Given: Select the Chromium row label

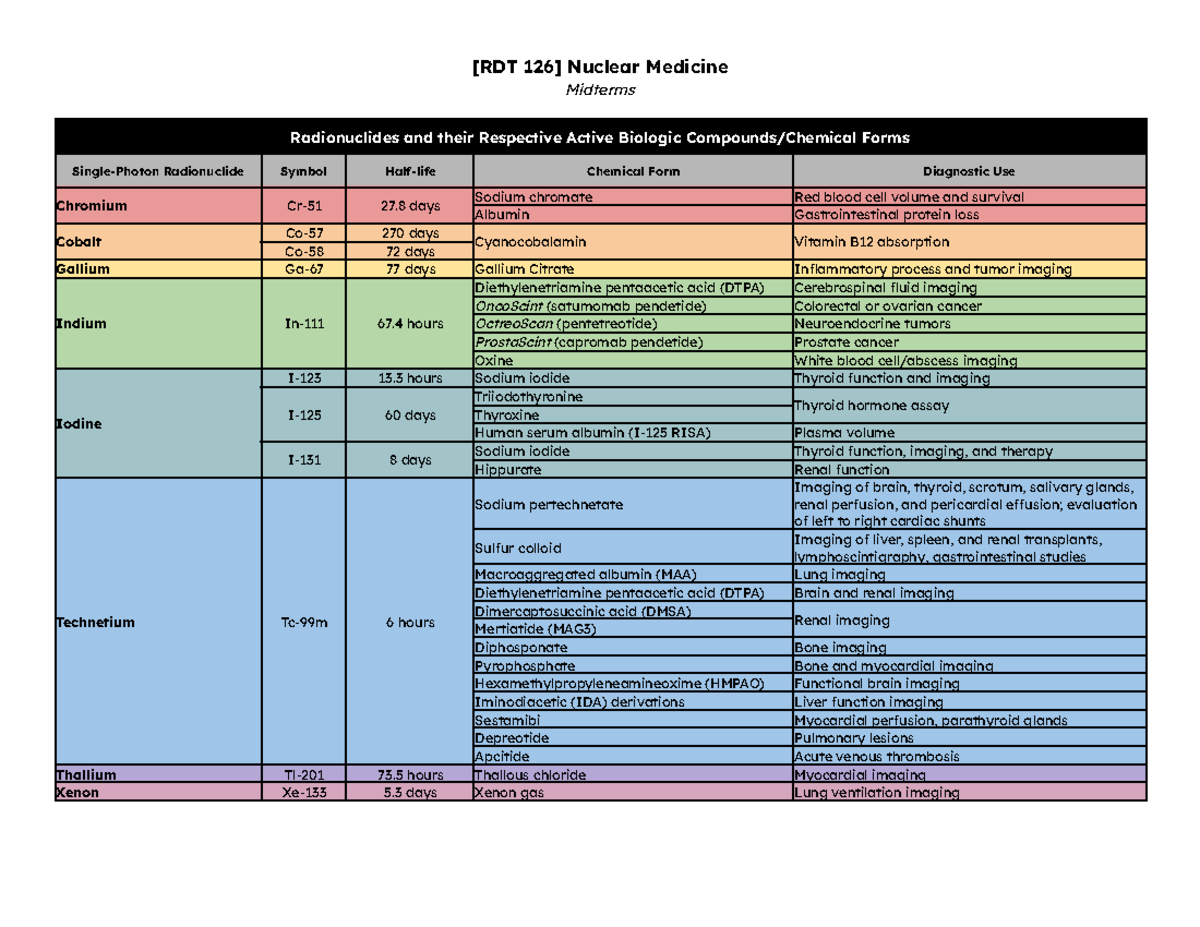Looking at the screenshot, I should click(90, 205).
